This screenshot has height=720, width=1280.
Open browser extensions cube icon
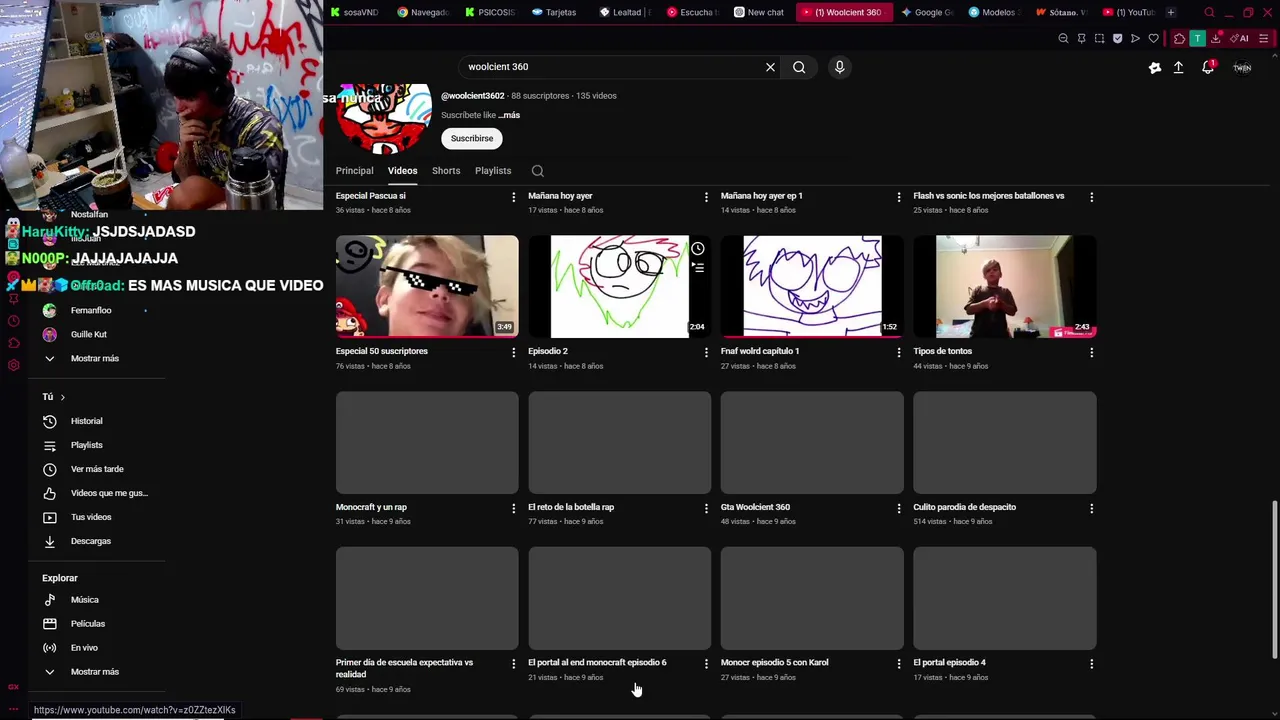click(1179, 39)
